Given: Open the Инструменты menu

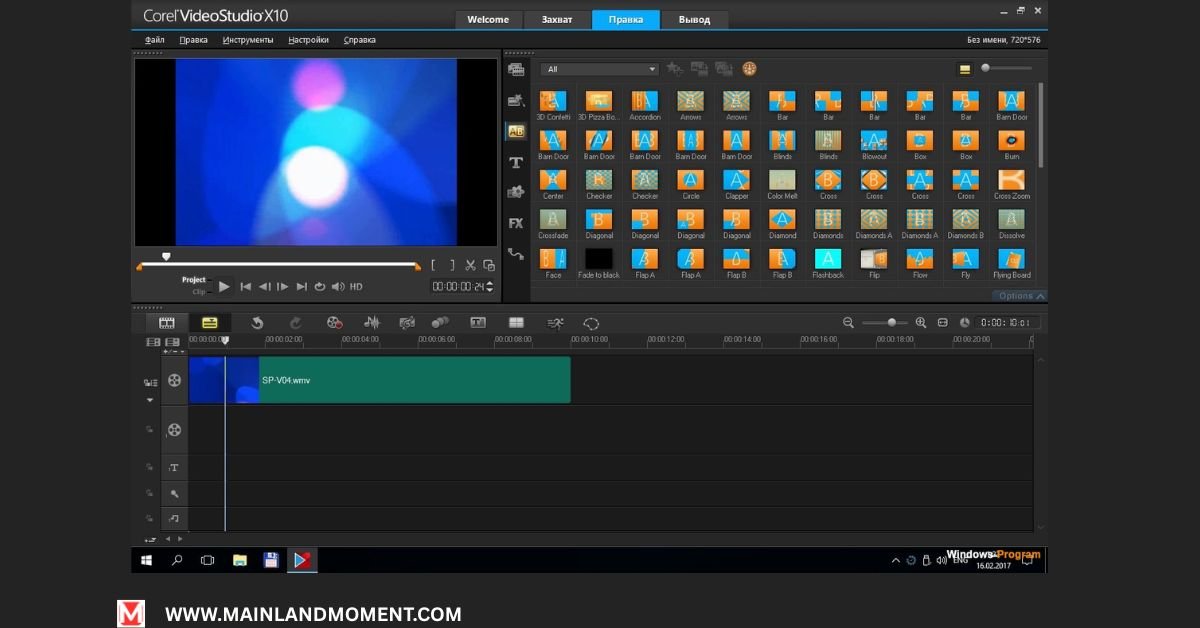Looking at the screenshot, I should pos(248,40).
